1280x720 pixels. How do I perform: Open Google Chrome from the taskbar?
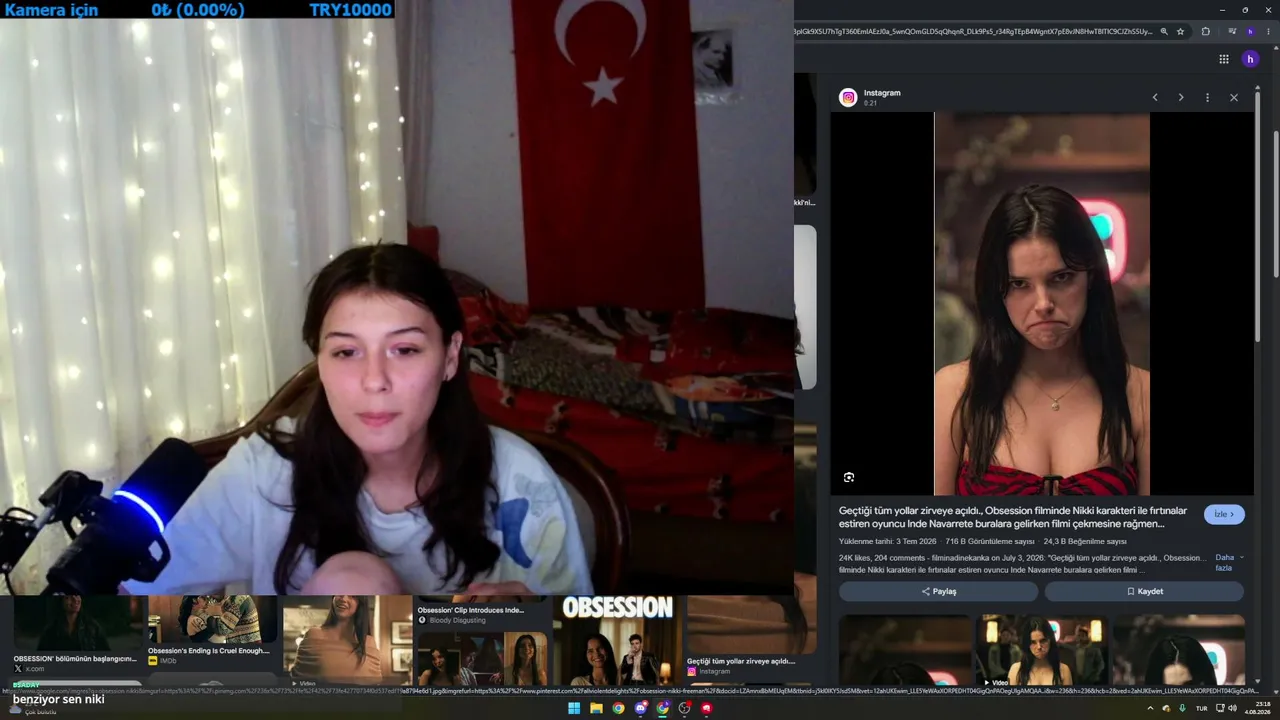tap(618, 708)
